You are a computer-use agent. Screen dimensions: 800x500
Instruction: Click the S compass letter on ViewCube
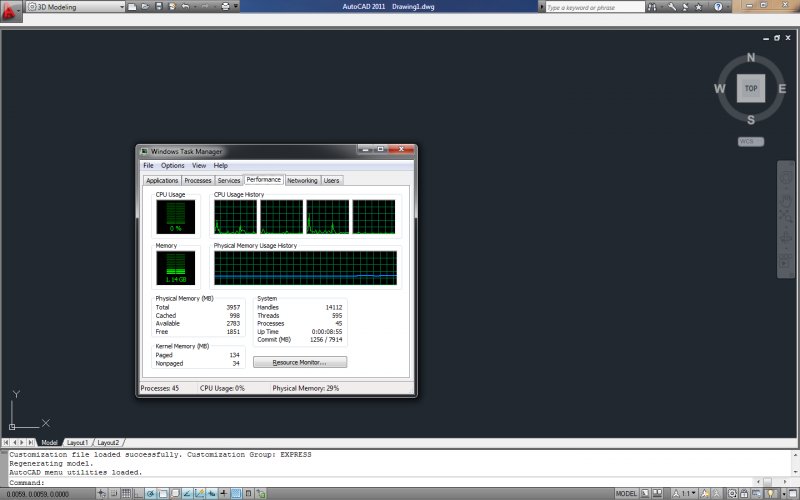(751, 120)
